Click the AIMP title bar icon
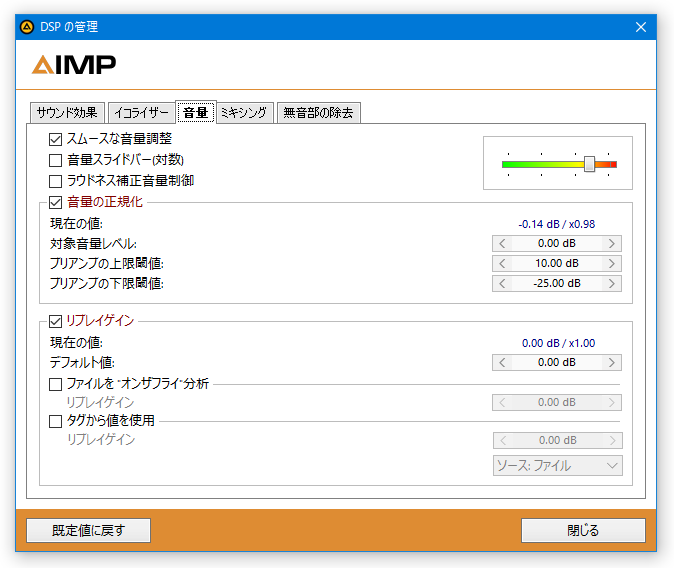 coord(27,27)
